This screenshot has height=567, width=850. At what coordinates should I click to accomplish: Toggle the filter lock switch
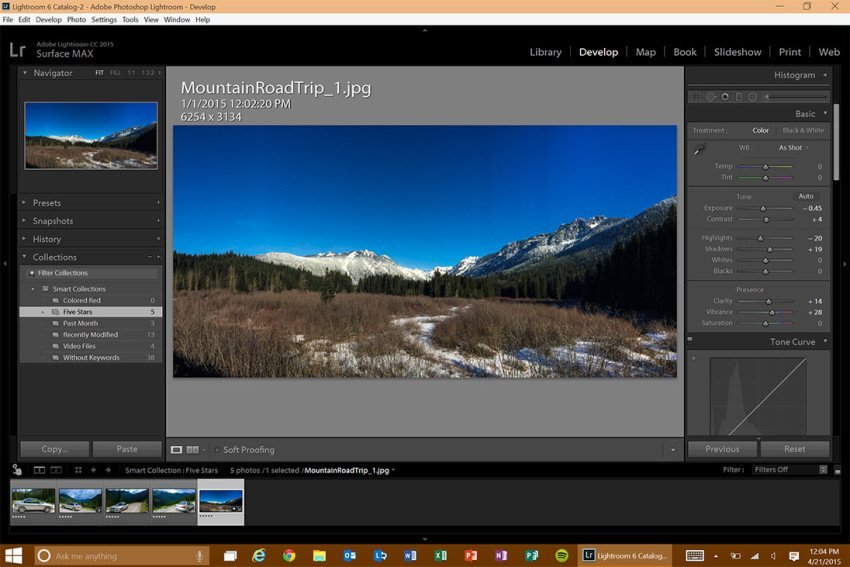[838, 470]
